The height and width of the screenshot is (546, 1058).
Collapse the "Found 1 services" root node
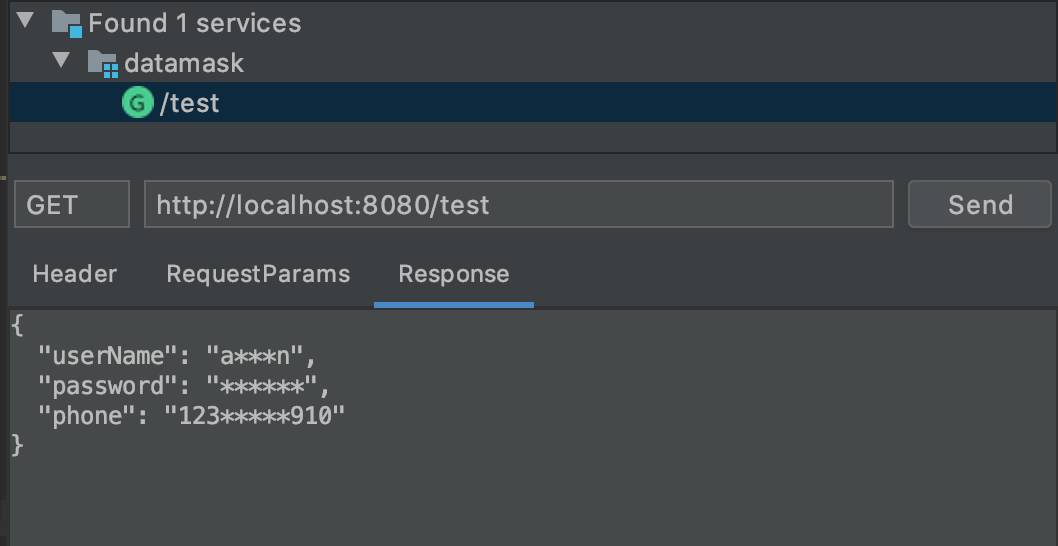point(25,21)
